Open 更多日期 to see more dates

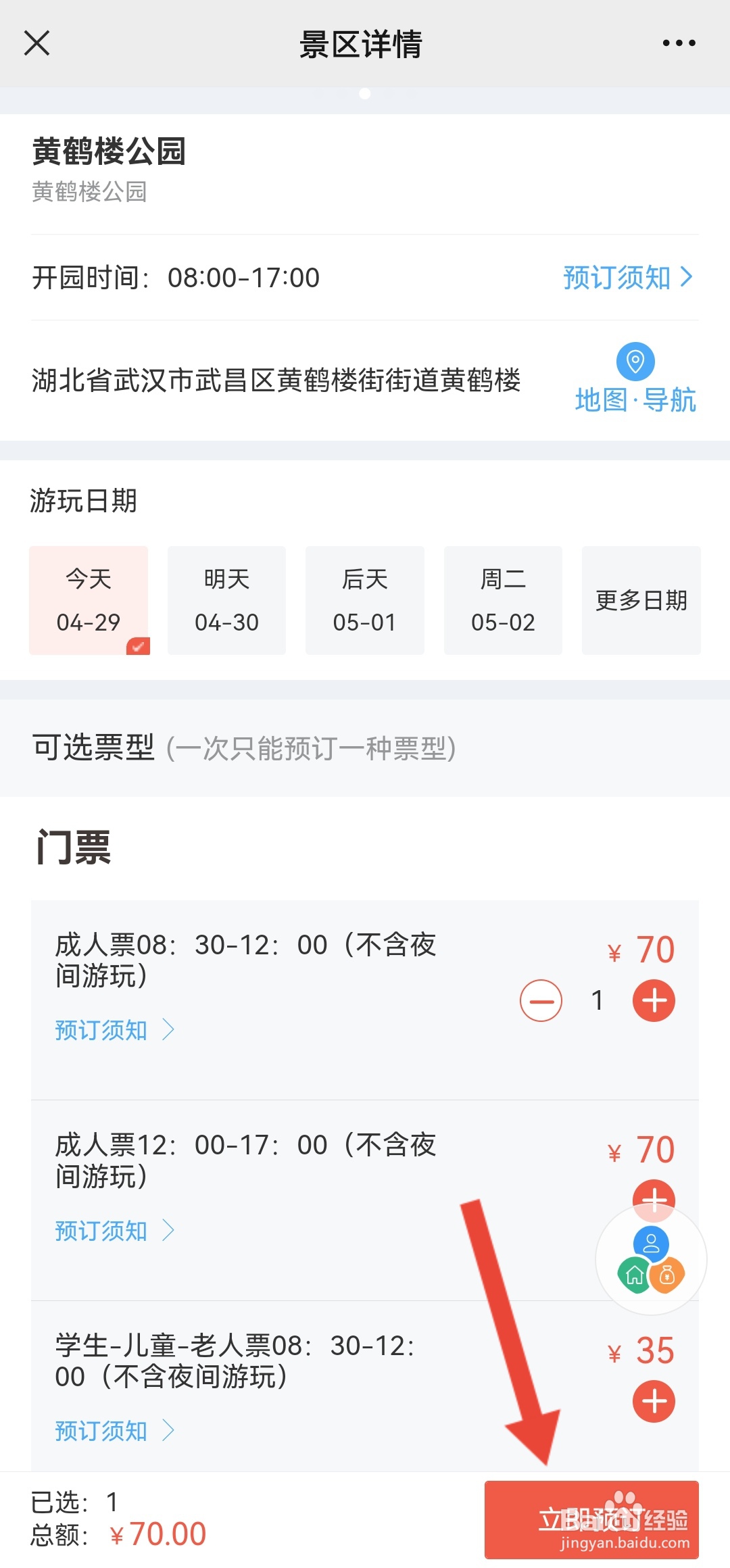(x=641, y=600)
